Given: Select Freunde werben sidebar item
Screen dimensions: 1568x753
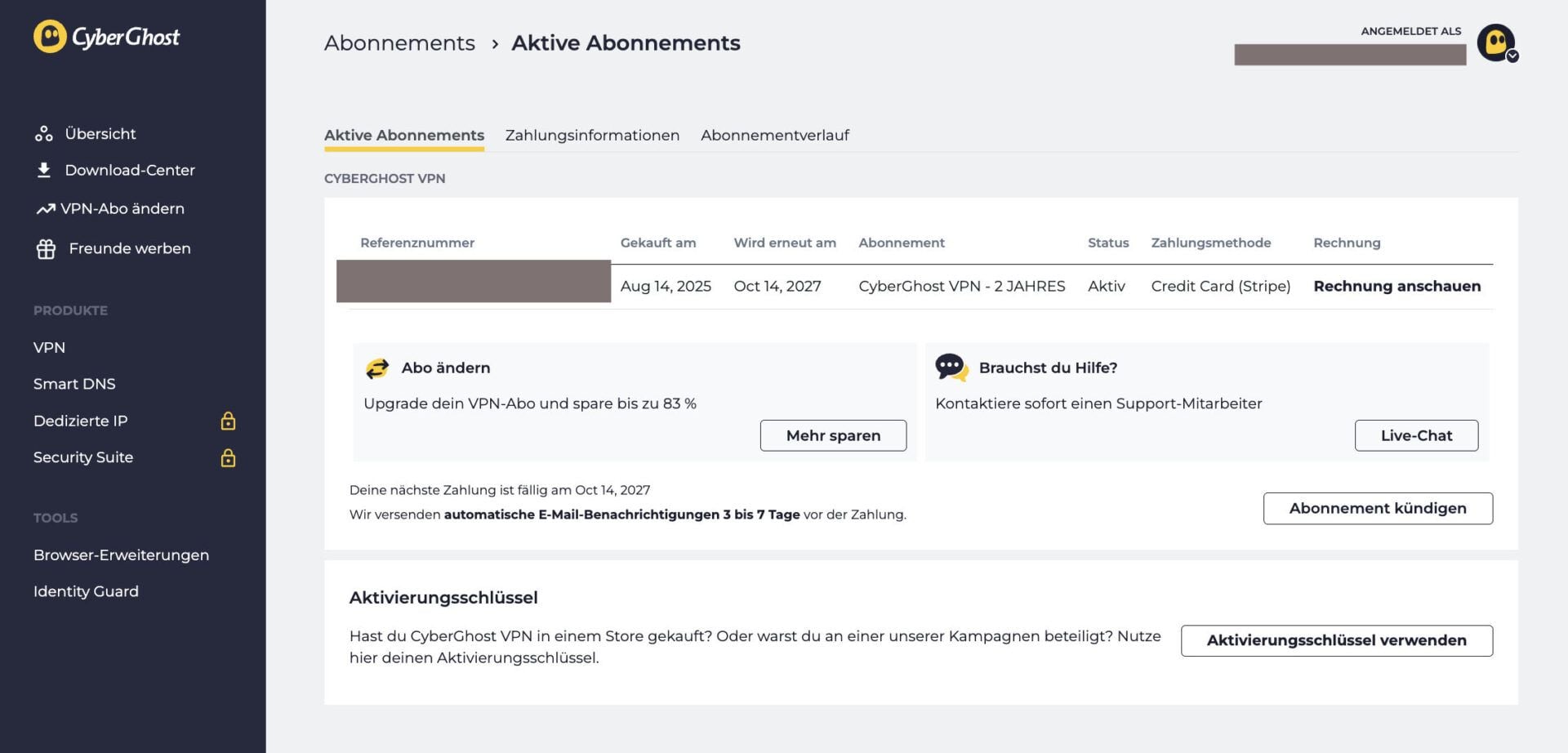Looking at the screenshot, I should (130, 248).
